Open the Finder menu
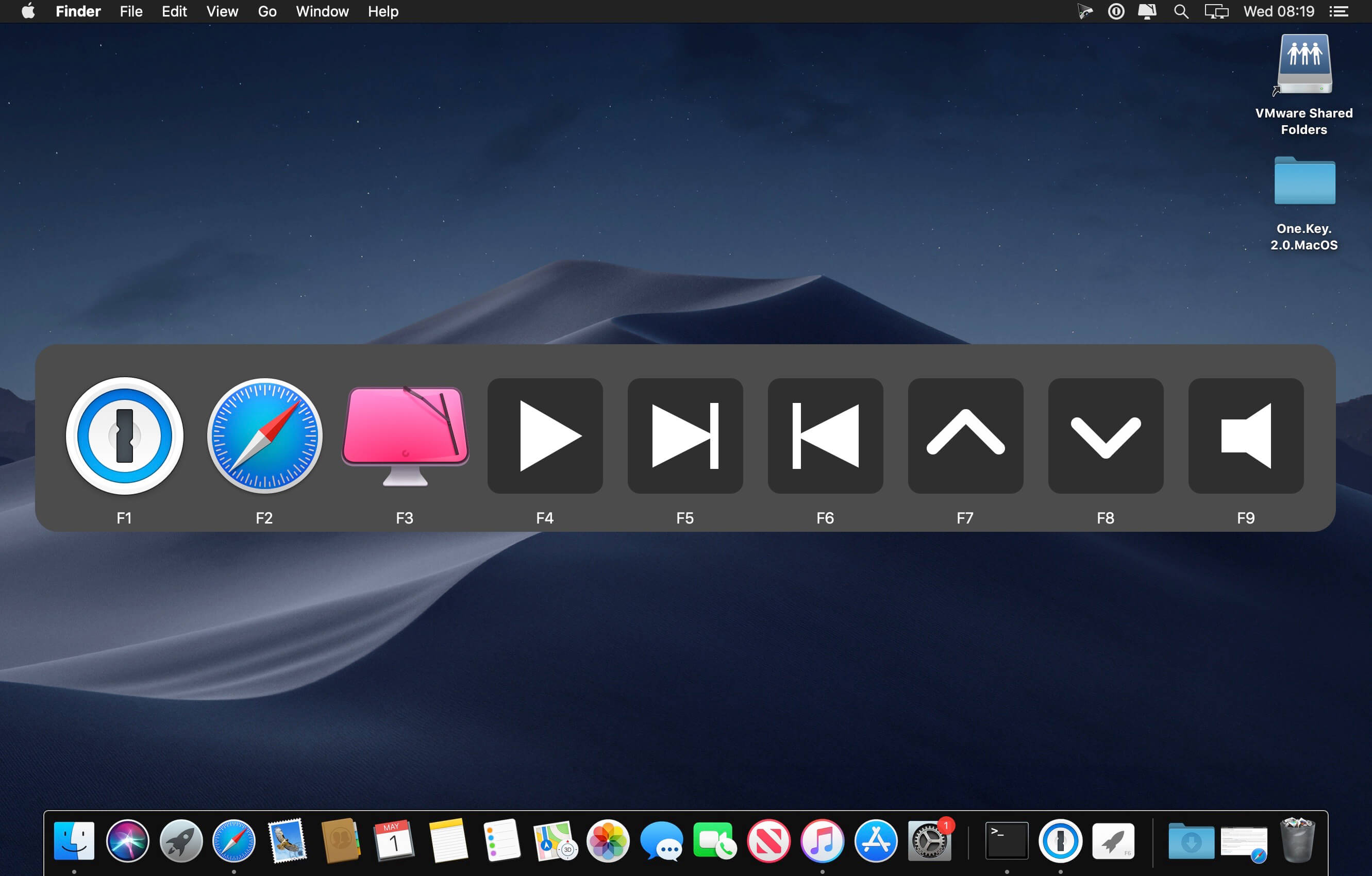 78,11
